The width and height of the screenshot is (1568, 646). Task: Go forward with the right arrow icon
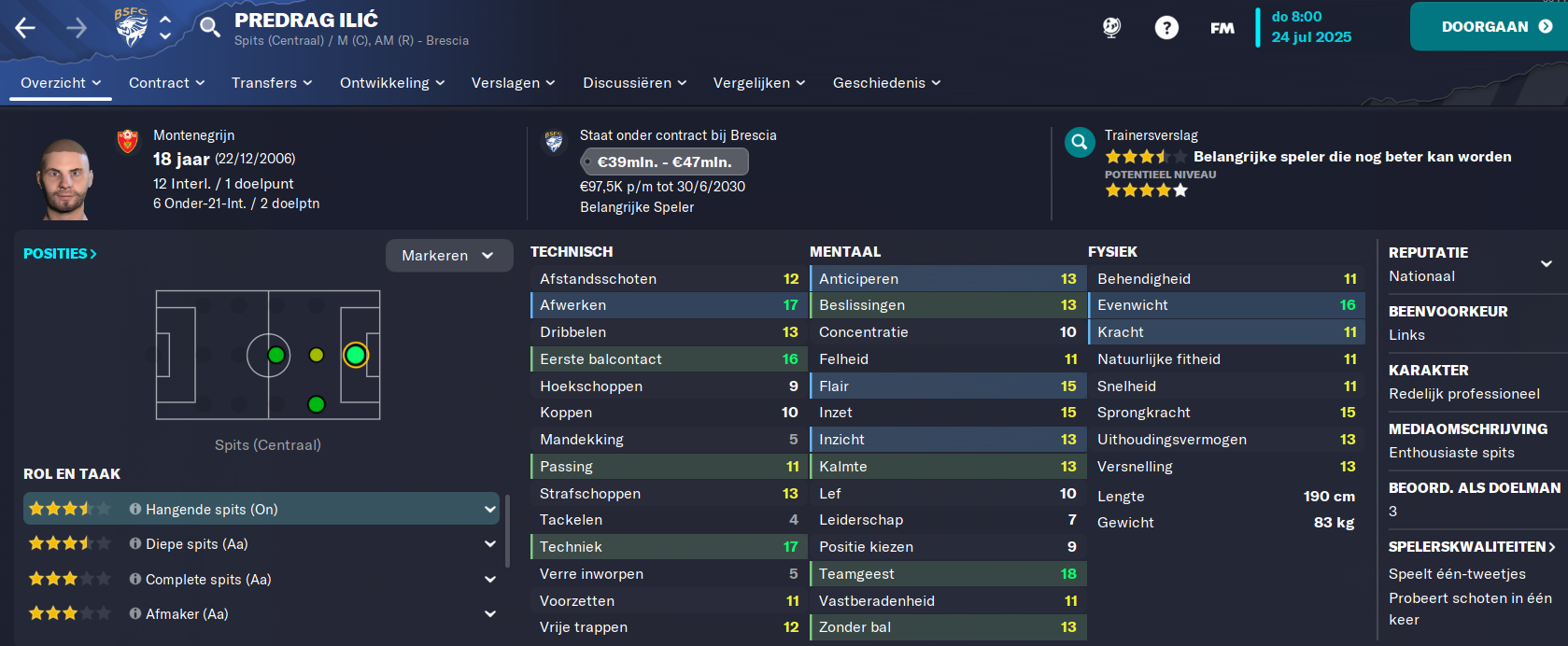77,28
